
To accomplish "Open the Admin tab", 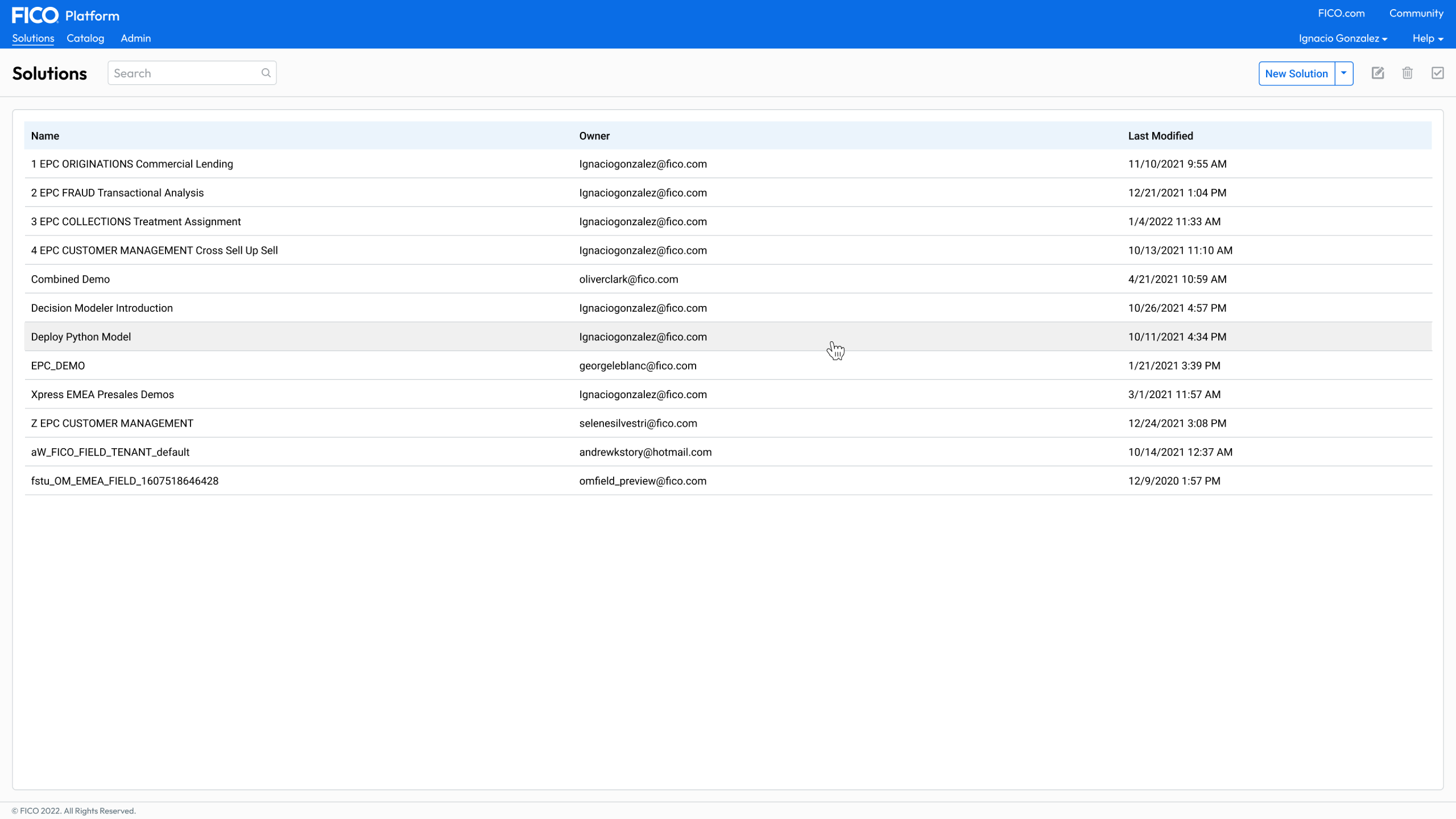I will (135, 38).
